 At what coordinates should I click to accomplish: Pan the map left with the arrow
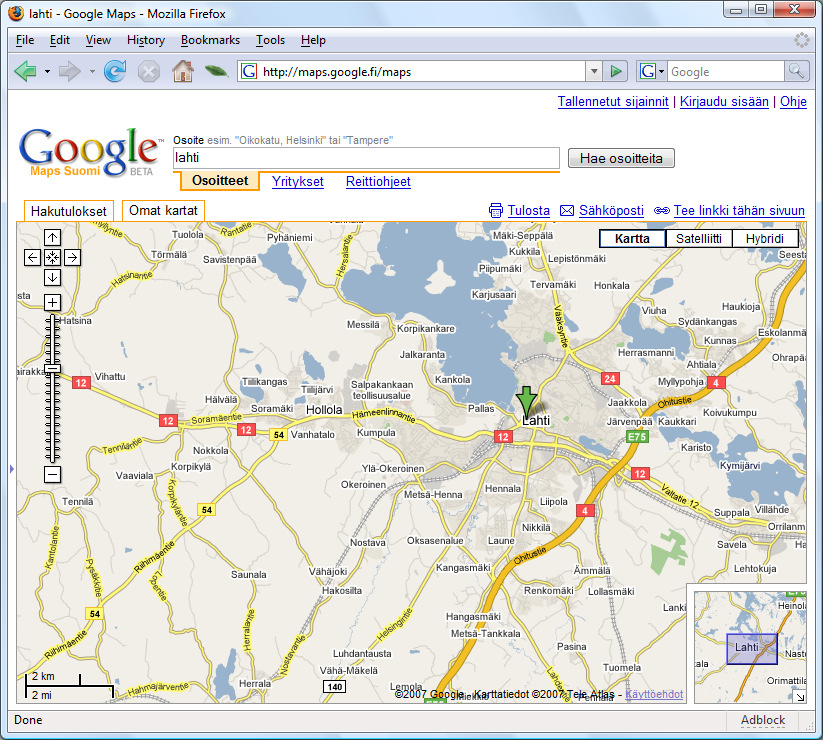click(x=33, y=257)
